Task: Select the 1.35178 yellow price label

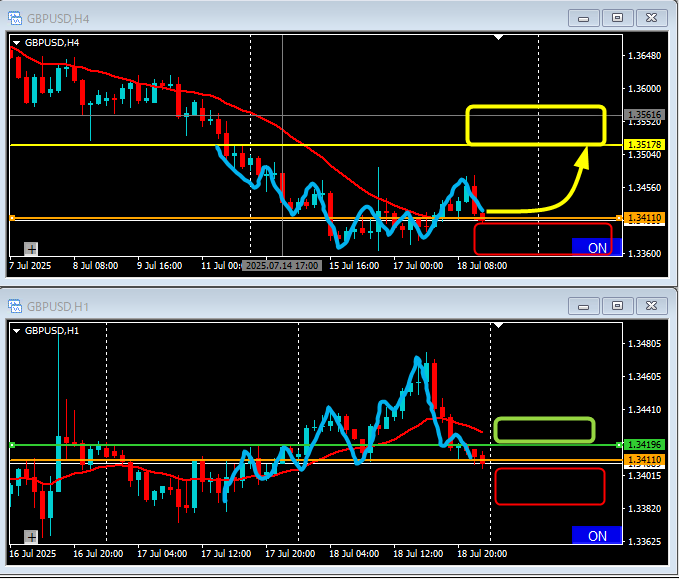Action: point(644,145)
